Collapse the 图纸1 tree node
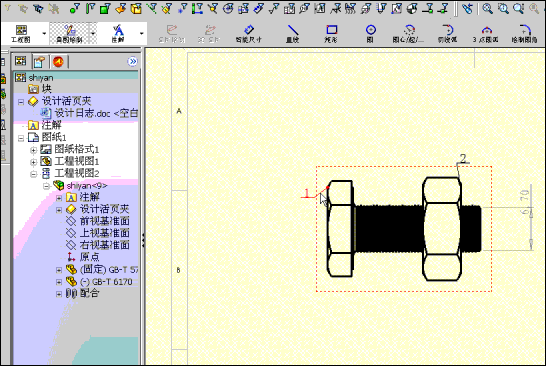The height and width of the screenshot is (366, 546). click(21, 138)
